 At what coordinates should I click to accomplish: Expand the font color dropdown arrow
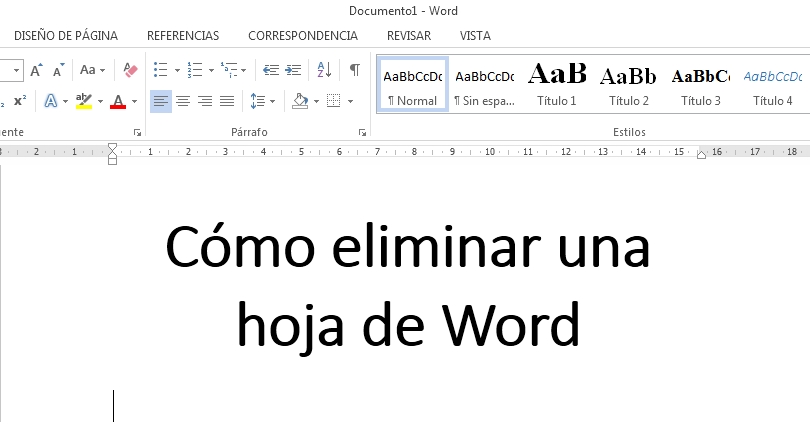click(134, 101)
